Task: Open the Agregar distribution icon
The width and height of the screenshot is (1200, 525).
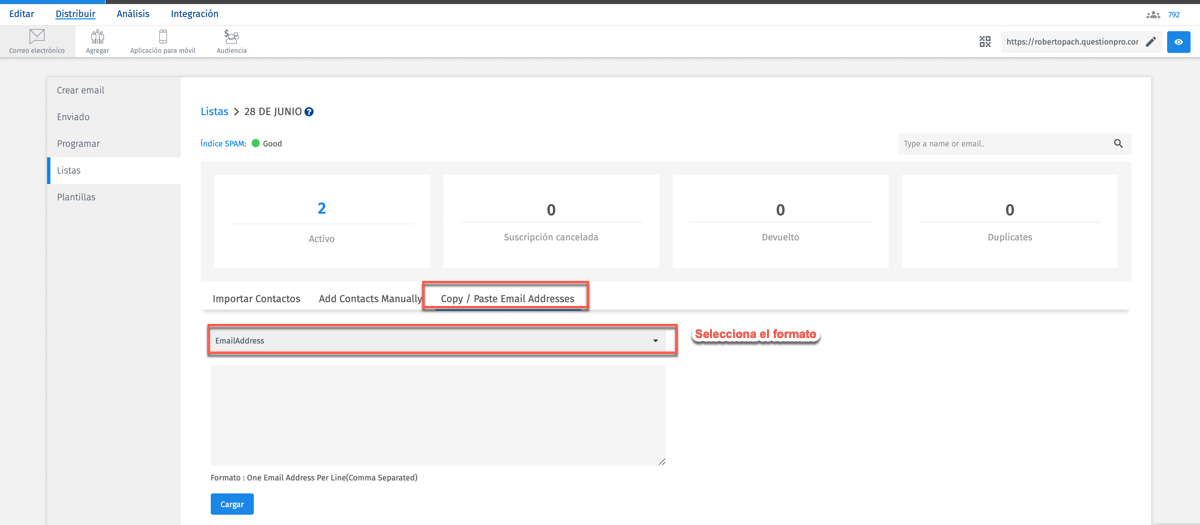Action: pos(97,36)
